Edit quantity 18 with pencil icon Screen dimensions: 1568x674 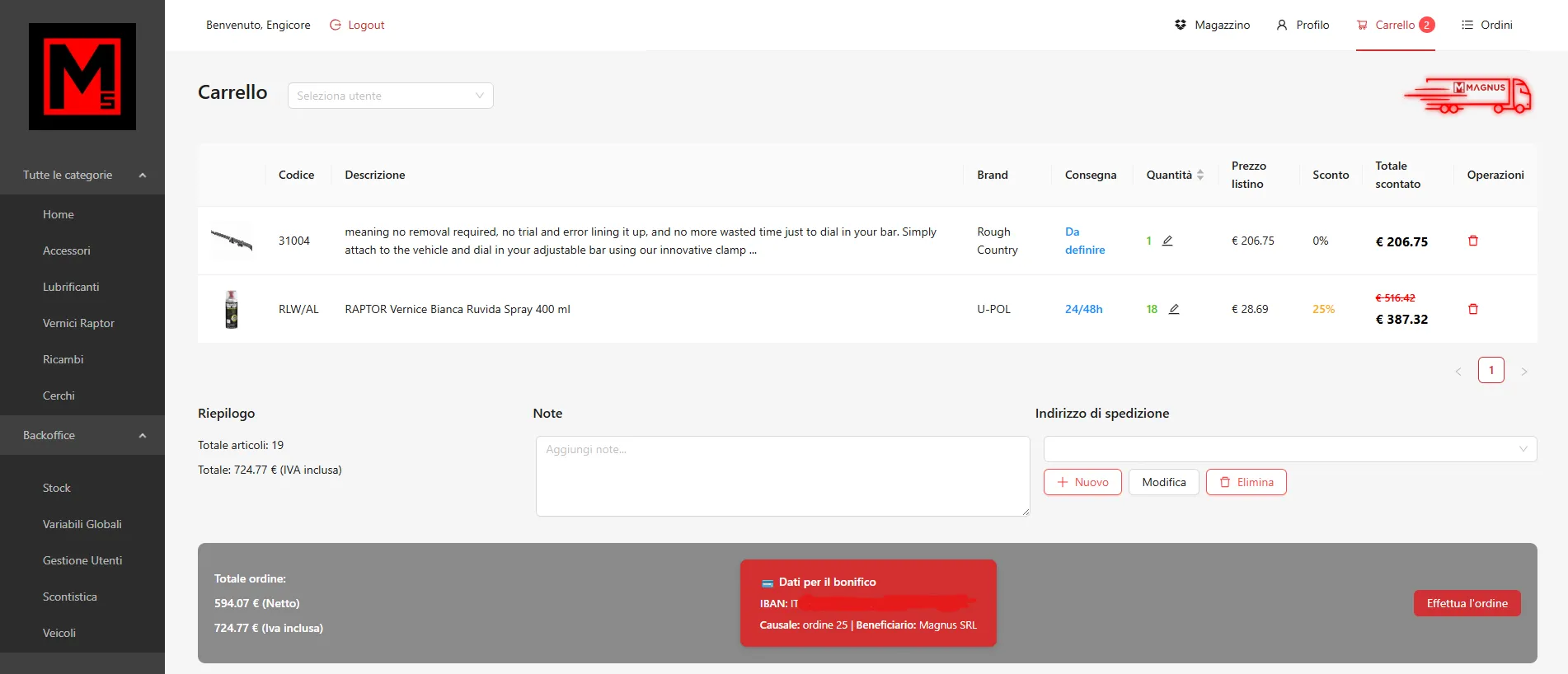[x=1174, y=309]
